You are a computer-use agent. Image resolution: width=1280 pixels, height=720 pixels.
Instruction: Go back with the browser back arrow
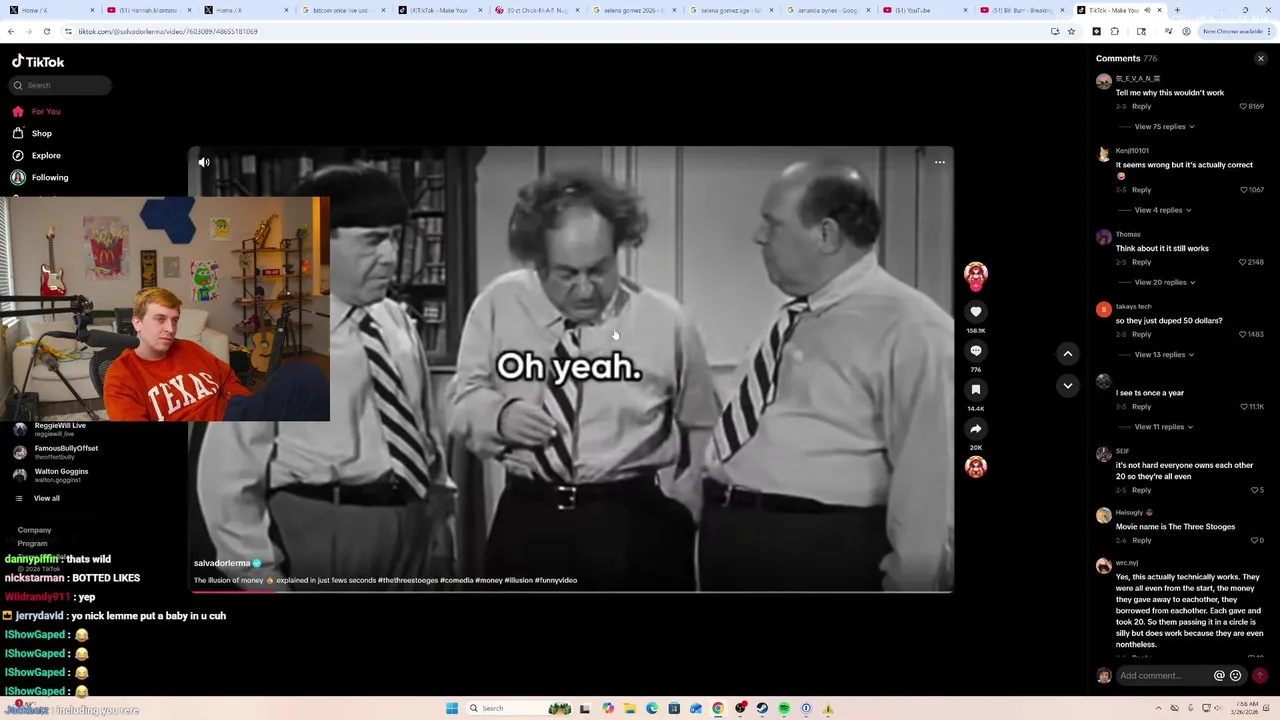(11, 31)
